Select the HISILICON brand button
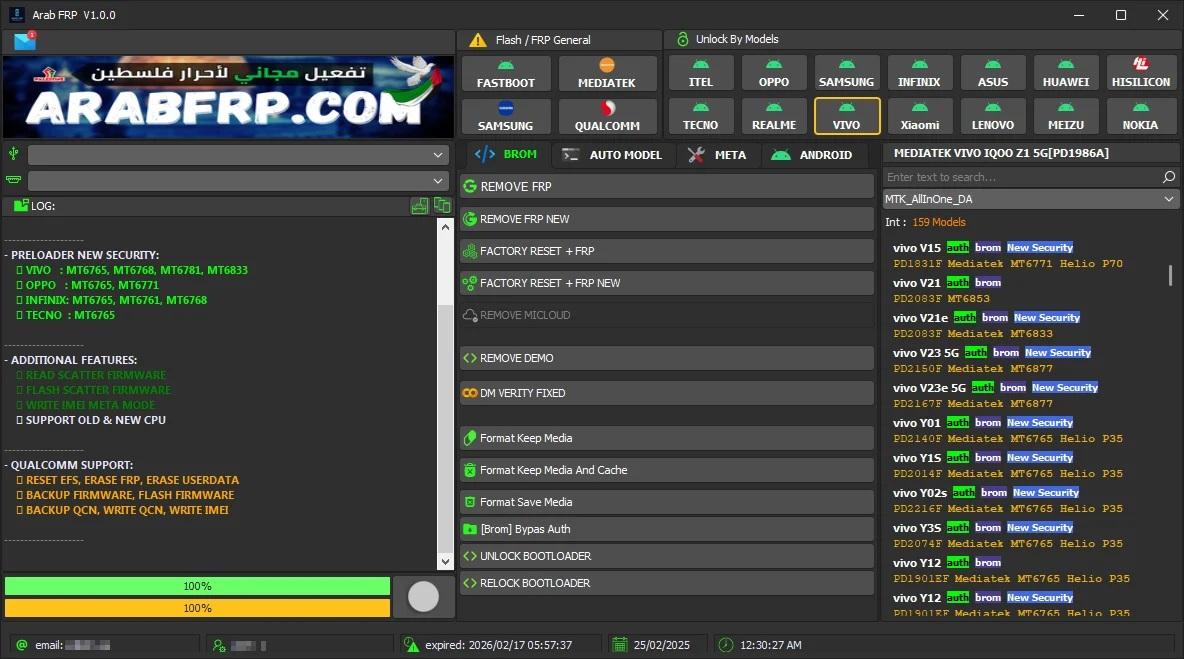This screenshot has width=1184, height=659. [x=1140, y=73]
